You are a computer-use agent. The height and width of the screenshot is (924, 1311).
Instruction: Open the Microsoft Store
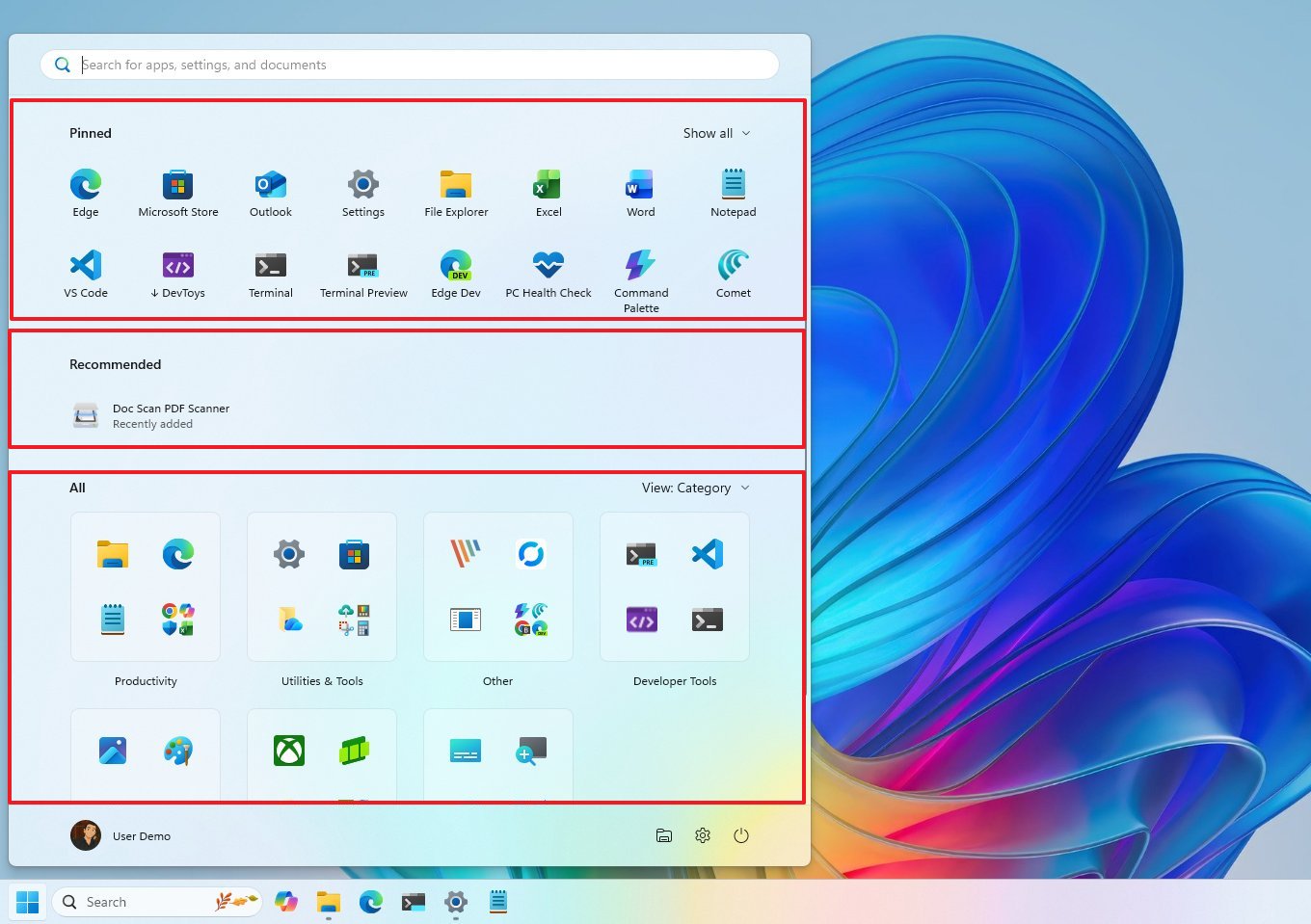(x=177, y=191)
